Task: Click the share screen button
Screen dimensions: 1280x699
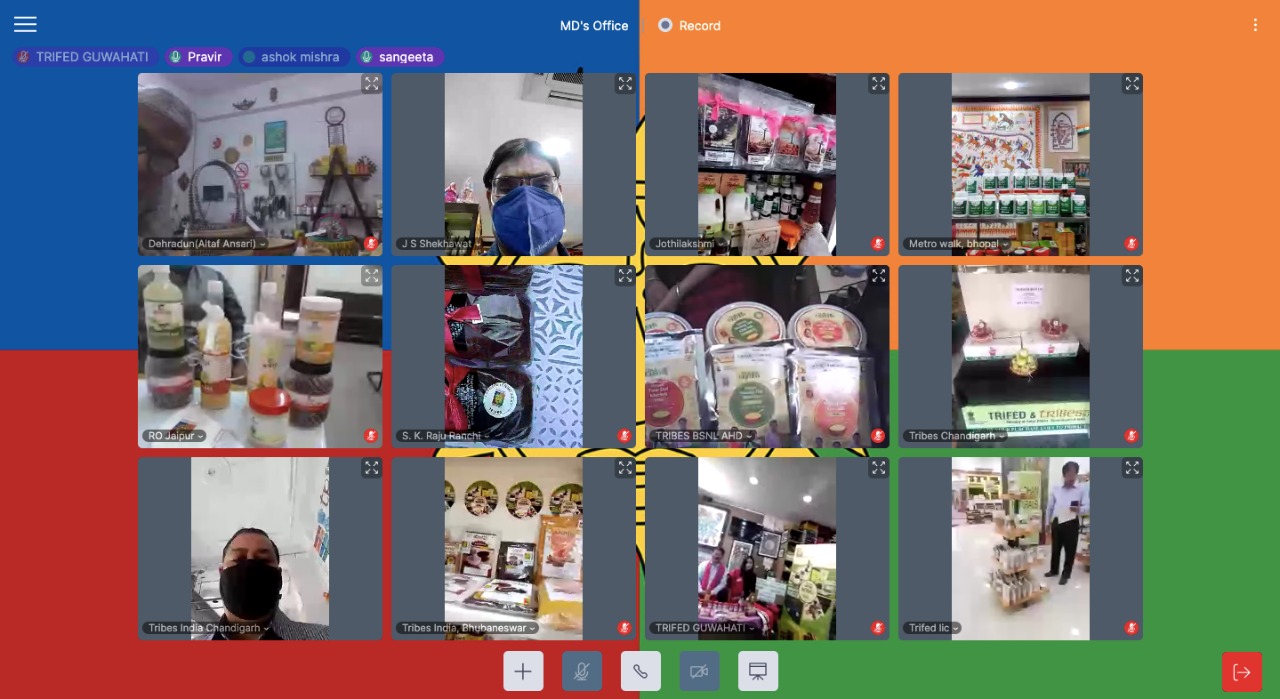Action: 758,671
